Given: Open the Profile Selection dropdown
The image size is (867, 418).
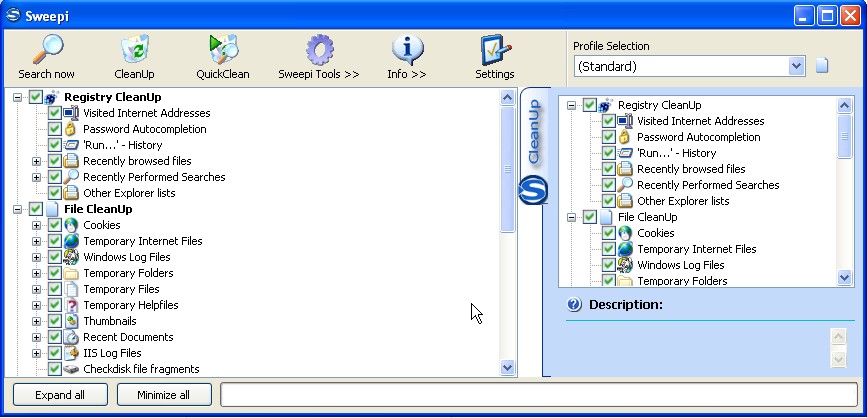Looking at the screenshot, I should click(x=796, y=66).
